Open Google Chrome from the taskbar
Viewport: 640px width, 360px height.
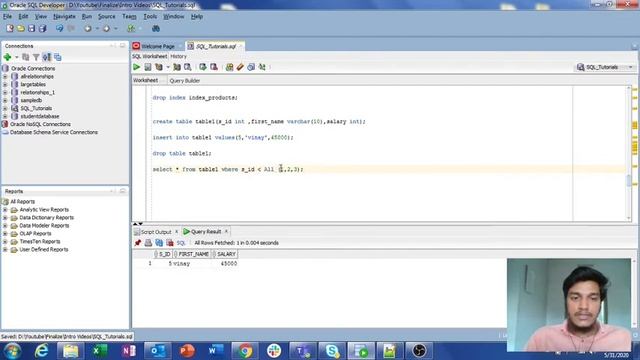coord(245,351)
